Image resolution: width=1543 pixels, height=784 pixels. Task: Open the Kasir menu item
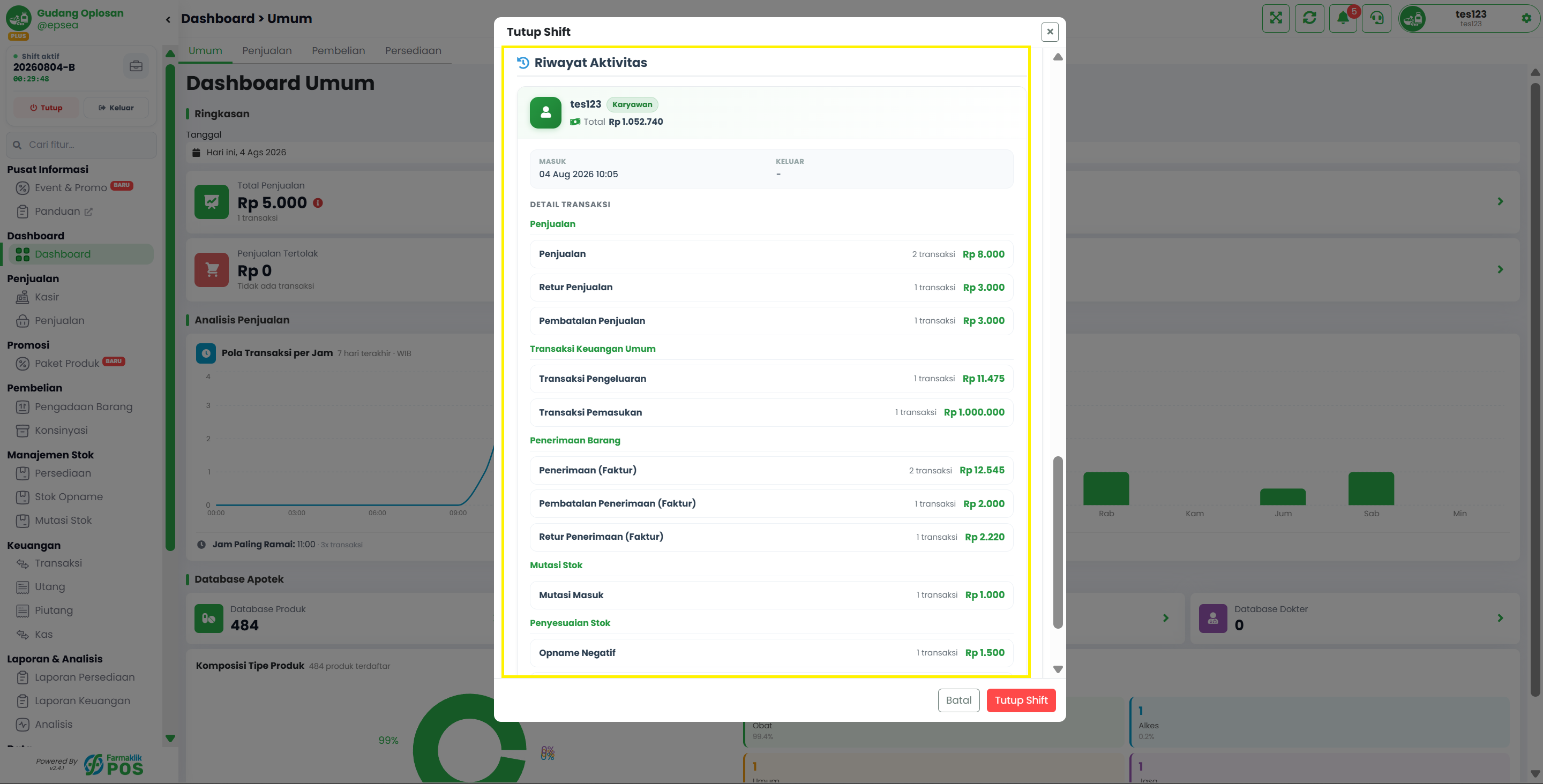coord(47,297)
